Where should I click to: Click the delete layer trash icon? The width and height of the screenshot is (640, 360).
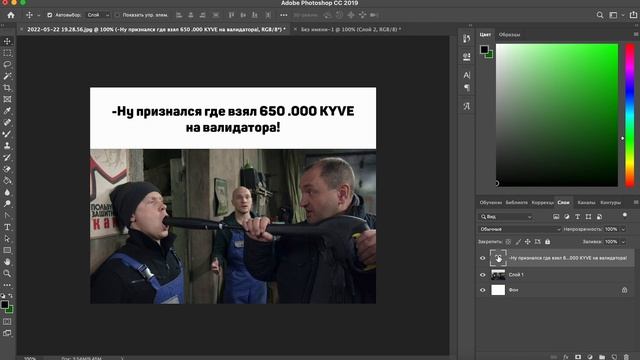pos(627,357)
